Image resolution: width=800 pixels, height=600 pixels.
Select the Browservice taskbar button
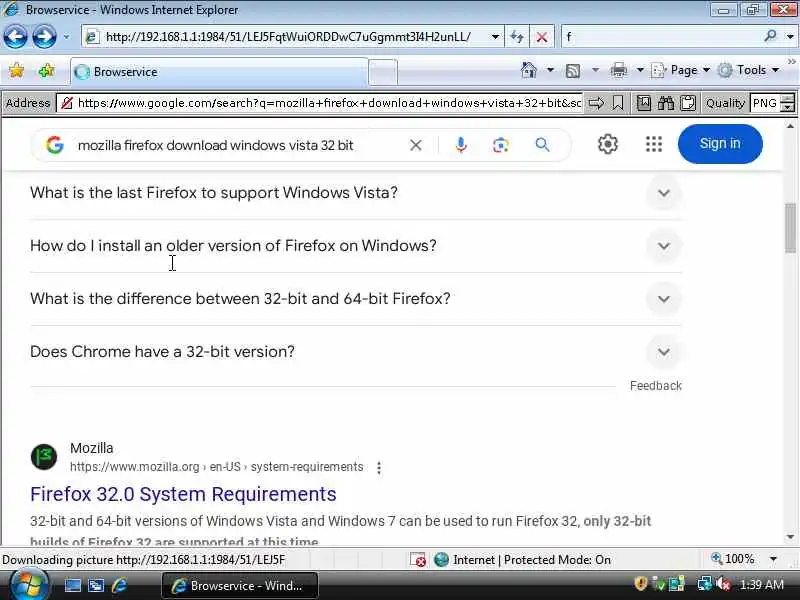tap(240, 585)
